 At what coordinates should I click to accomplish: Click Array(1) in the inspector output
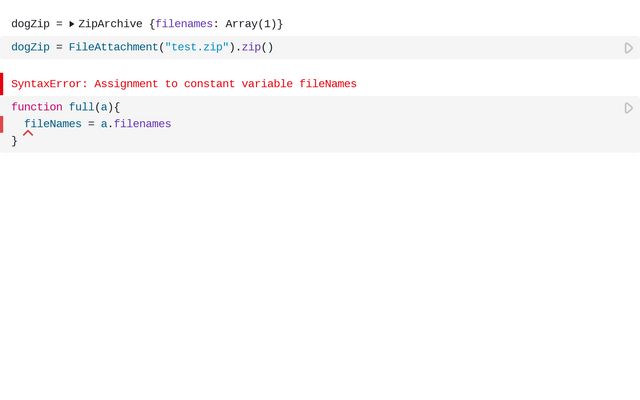click(x=250, y=24)
